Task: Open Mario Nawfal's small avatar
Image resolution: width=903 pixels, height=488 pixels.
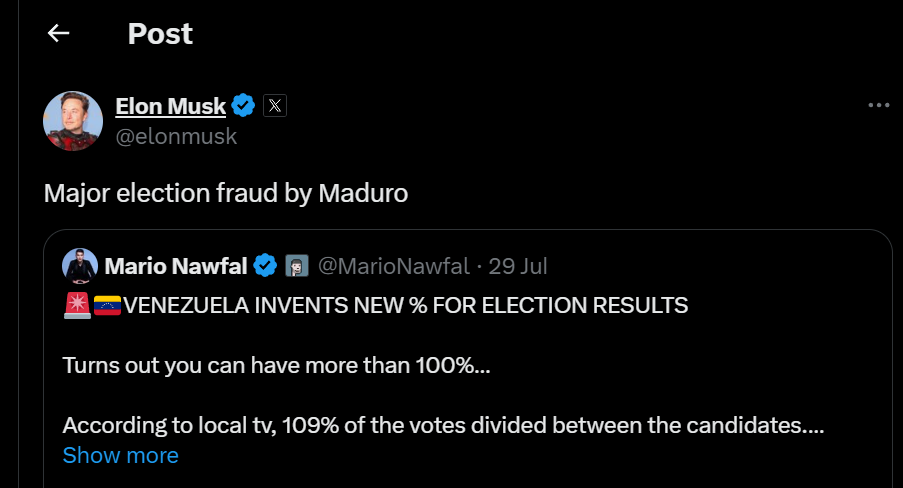Action: [80, 266]
